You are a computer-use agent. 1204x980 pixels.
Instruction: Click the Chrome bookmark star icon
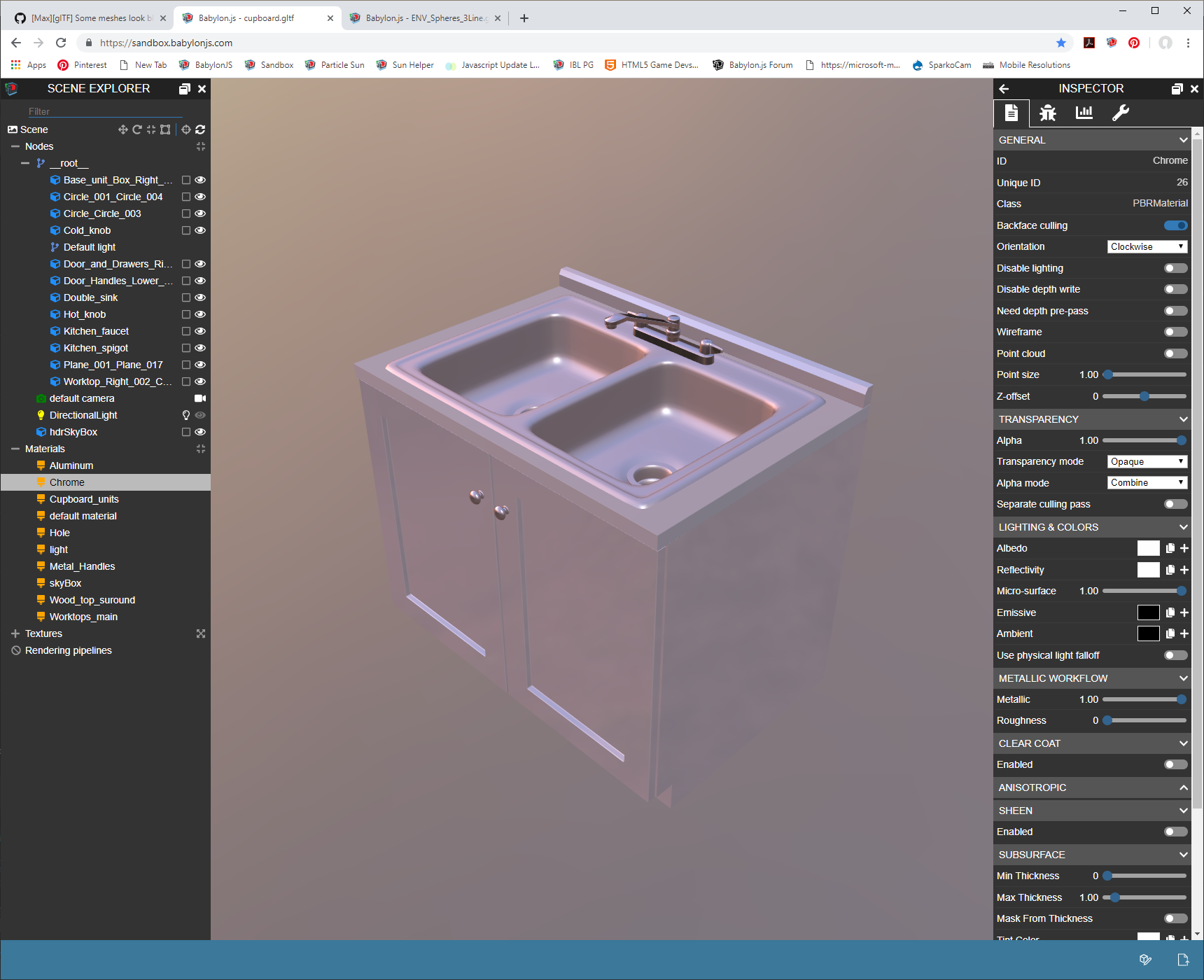tap(1061, 43)
